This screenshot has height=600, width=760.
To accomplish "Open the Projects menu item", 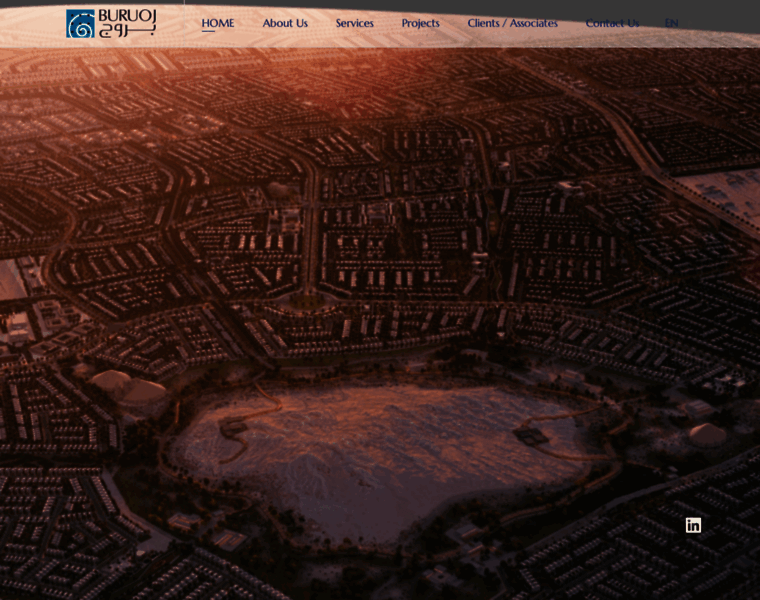I will tap(420, 23).
